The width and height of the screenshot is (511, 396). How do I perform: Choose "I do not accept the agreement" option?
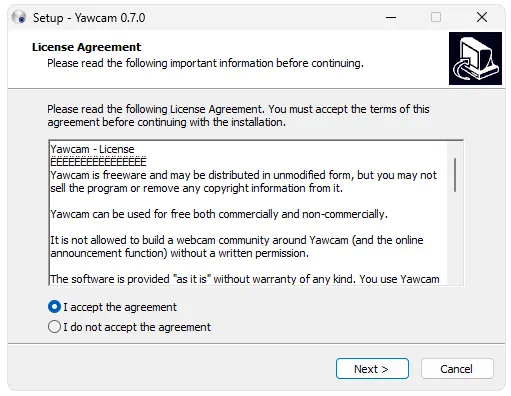click(54, 327)
